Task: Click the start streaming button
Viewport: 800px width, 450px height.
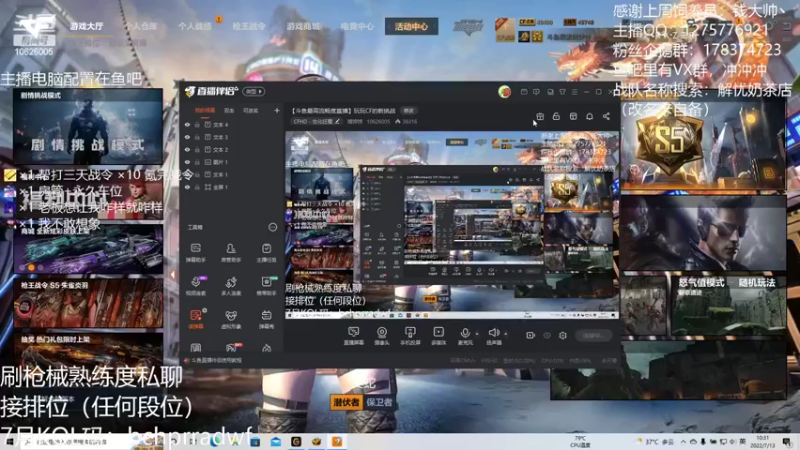Action: point(593,335)
